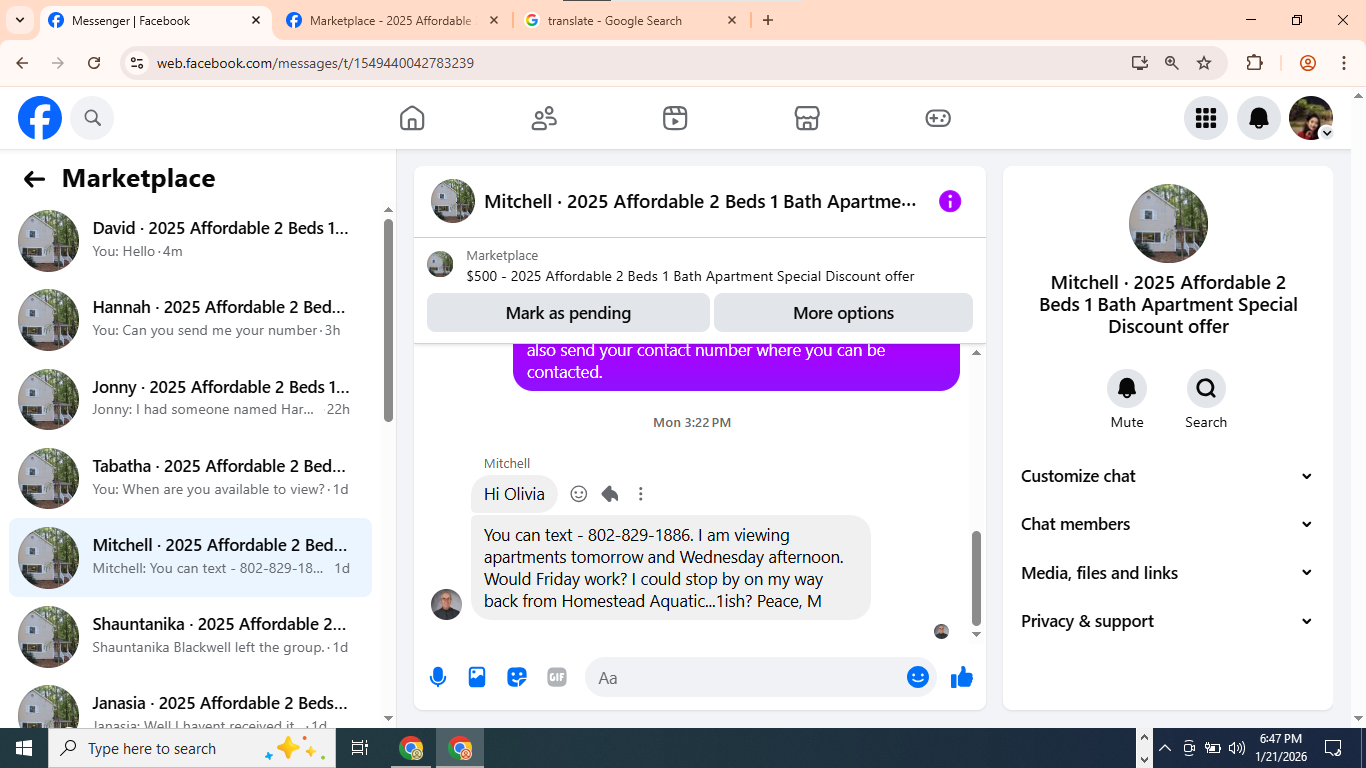1366x768 pixels.
Task: Click the conversation list scrollbar
Action: tap(389, 320)
